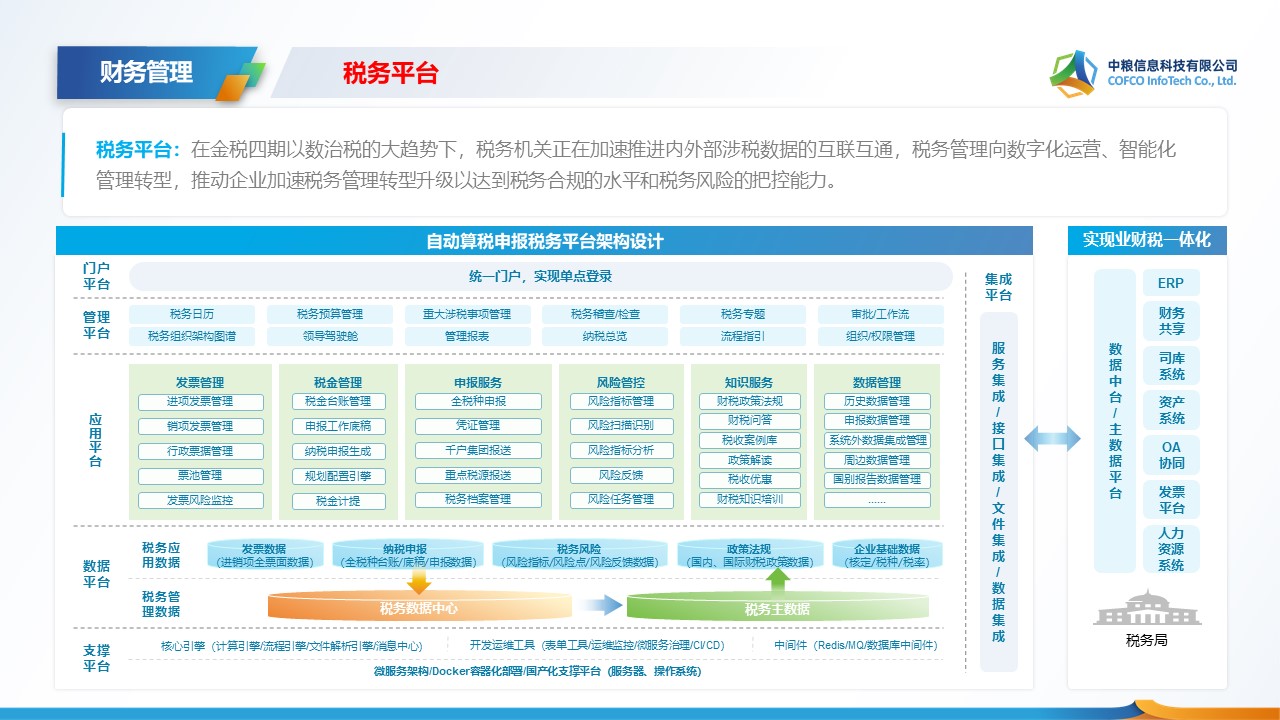
Task: Select the red 税务平台 title
Action: click(x=390, y=73)
